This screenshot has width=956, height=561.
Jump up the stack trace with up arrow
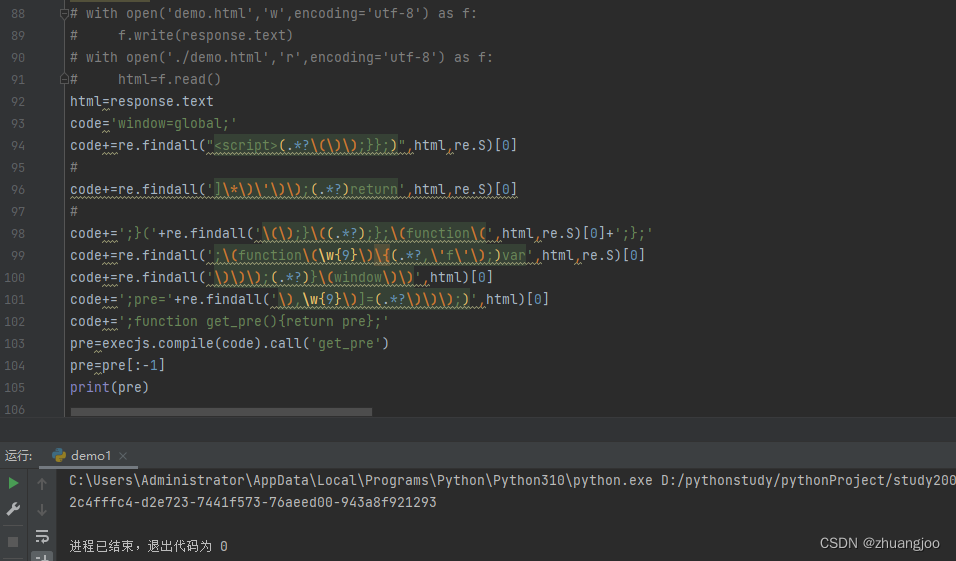(41, 484)
